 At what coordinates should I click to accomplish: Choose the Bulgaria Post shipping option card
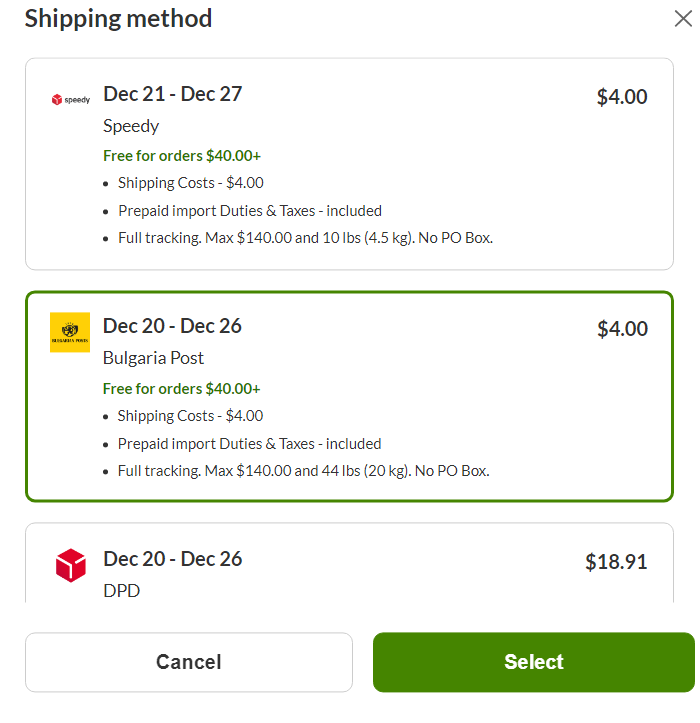tap(350, 397)
